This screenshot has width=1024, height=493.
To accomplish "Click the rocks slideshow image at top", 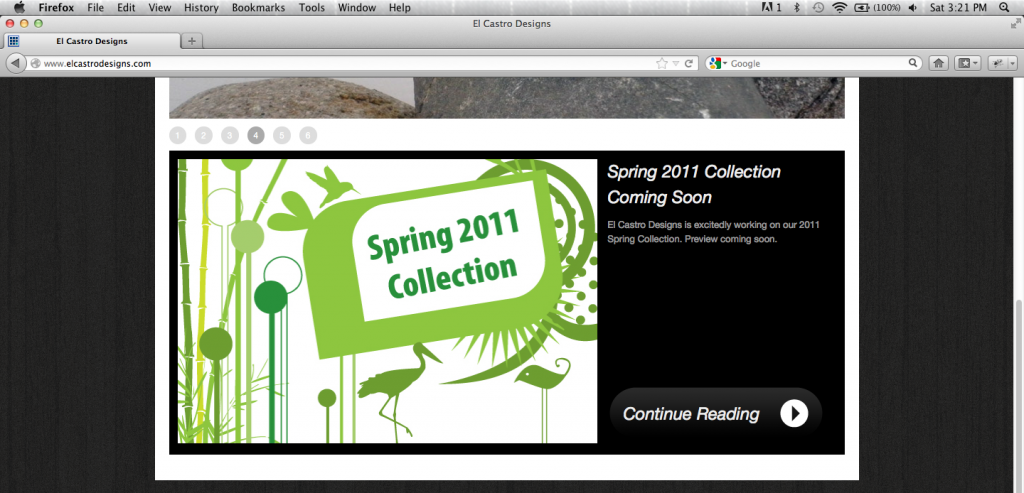I will tap(507, 98).
